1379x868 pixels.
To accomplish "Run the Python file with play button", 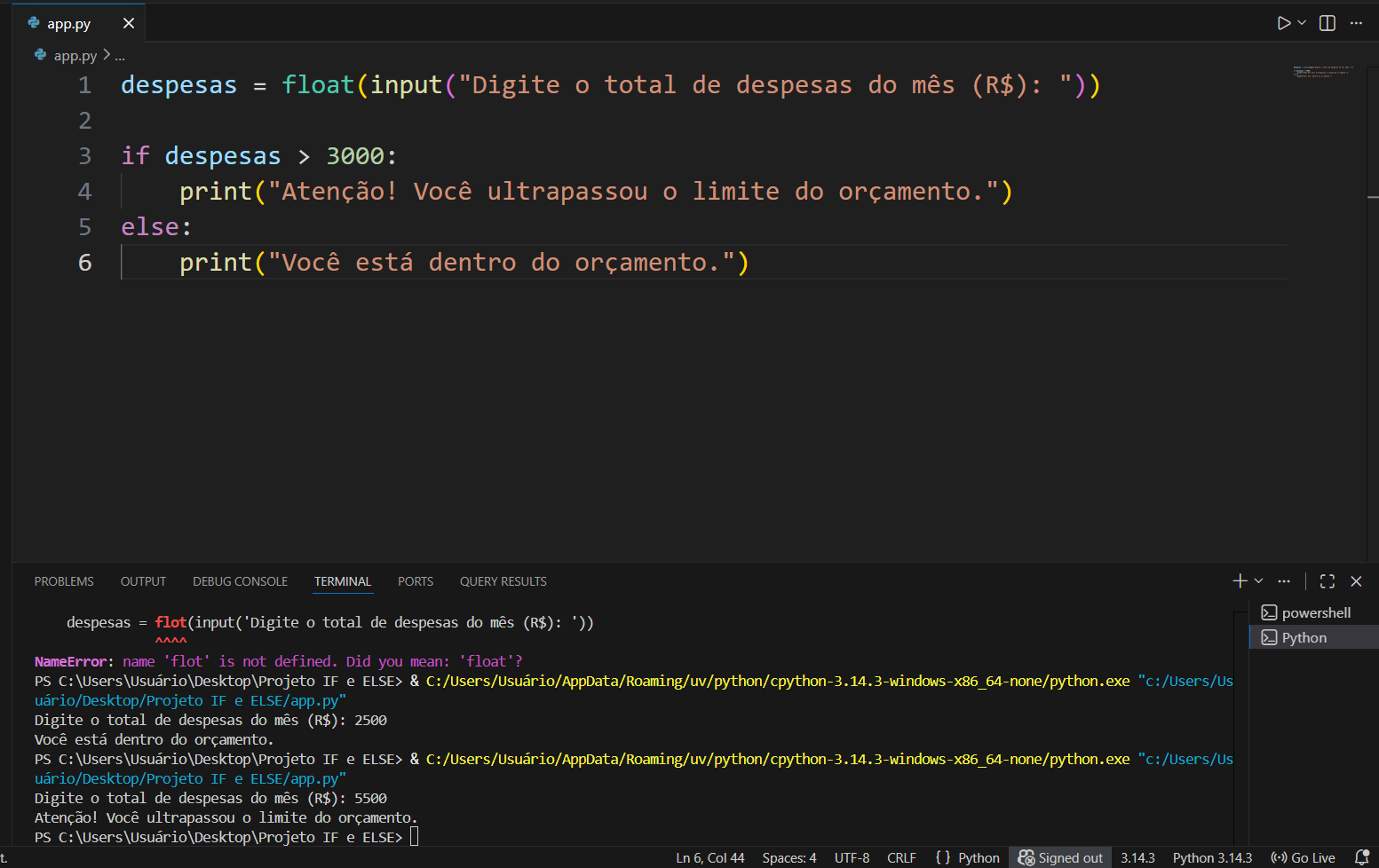I will click(x=1283, y=23).
